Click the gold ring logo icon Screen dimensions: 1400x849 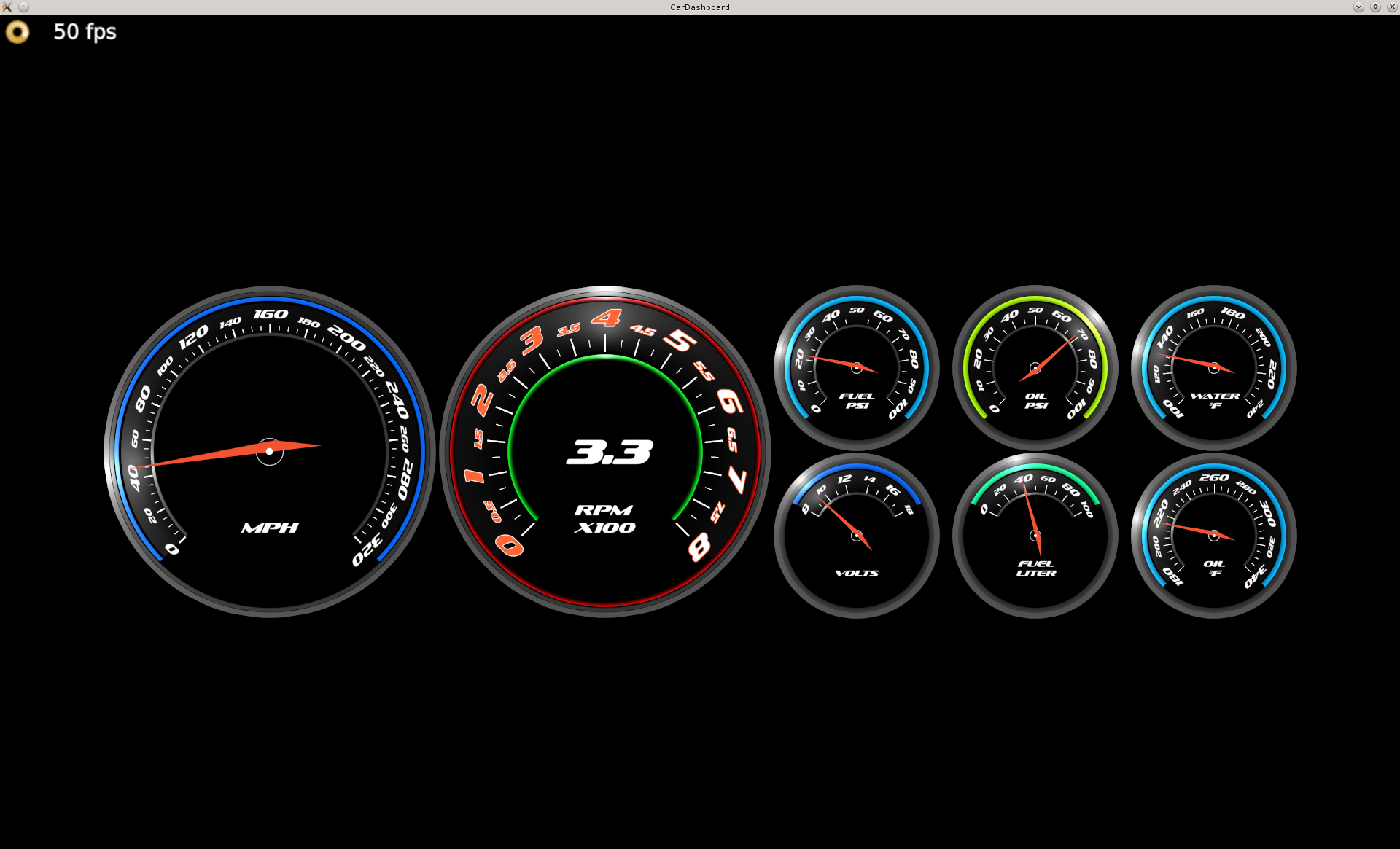17,32
